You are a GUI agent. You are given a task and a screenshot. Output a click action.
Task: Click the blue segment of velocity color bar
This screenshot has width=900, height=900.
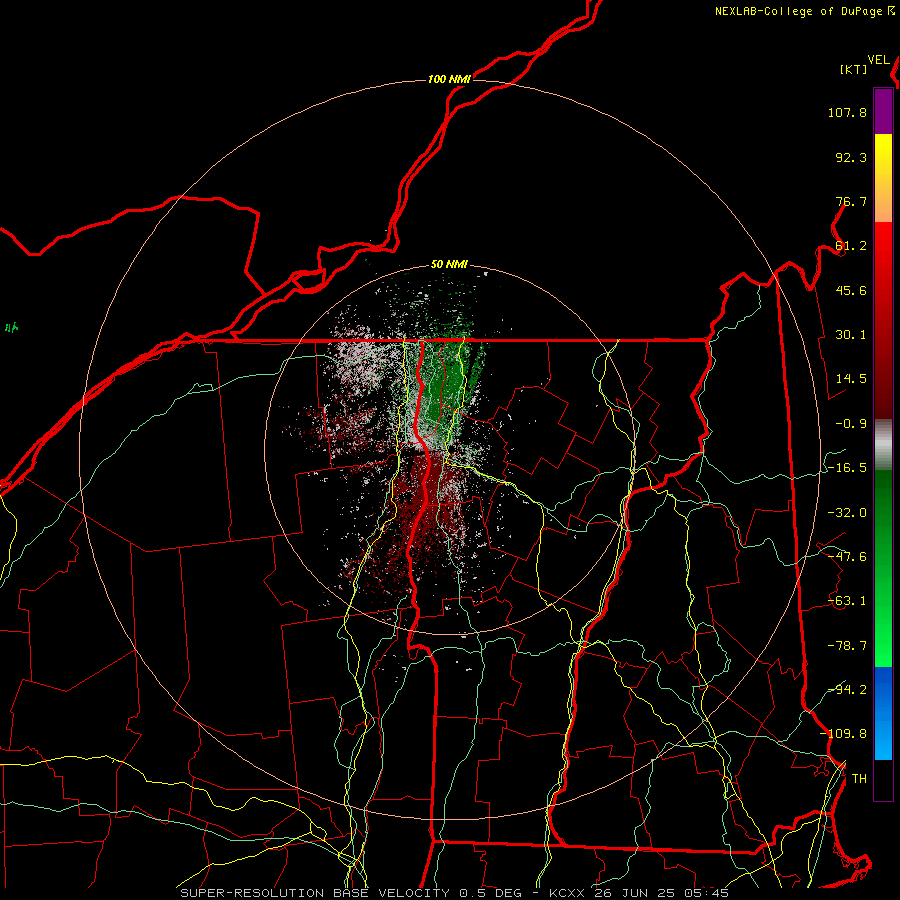(883, 713)
